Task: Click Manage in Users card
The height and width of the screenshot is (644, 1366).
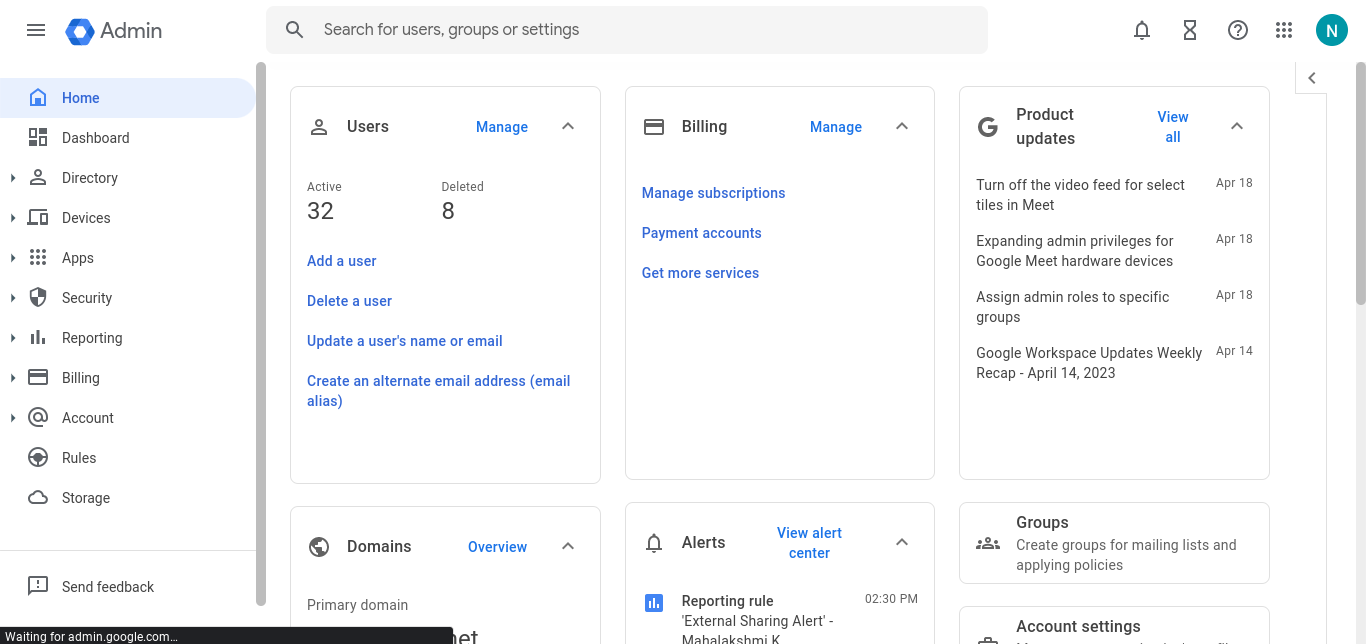Action: pos(502,127)
